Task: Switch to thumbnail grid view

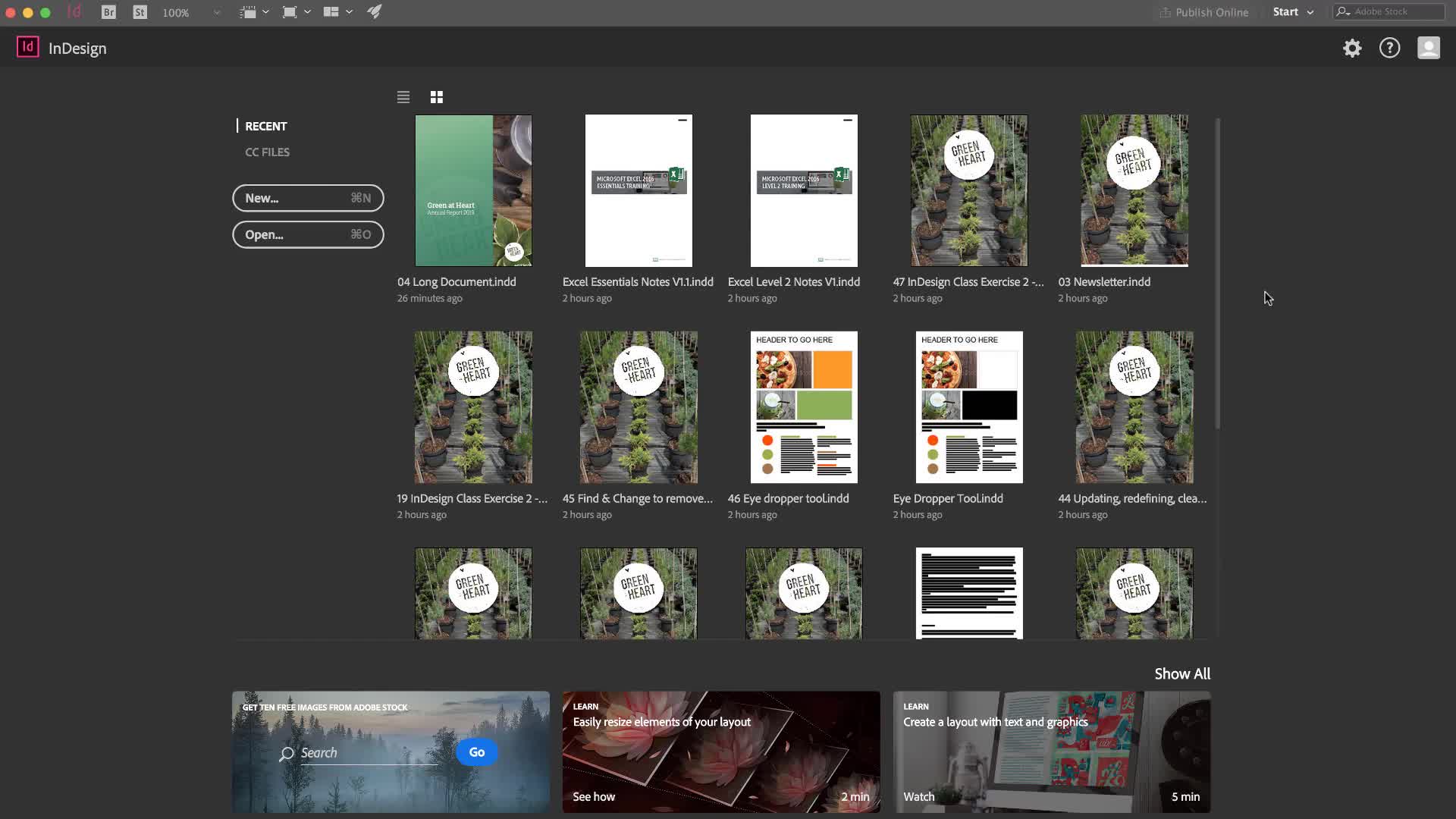Action: [437, 97]
